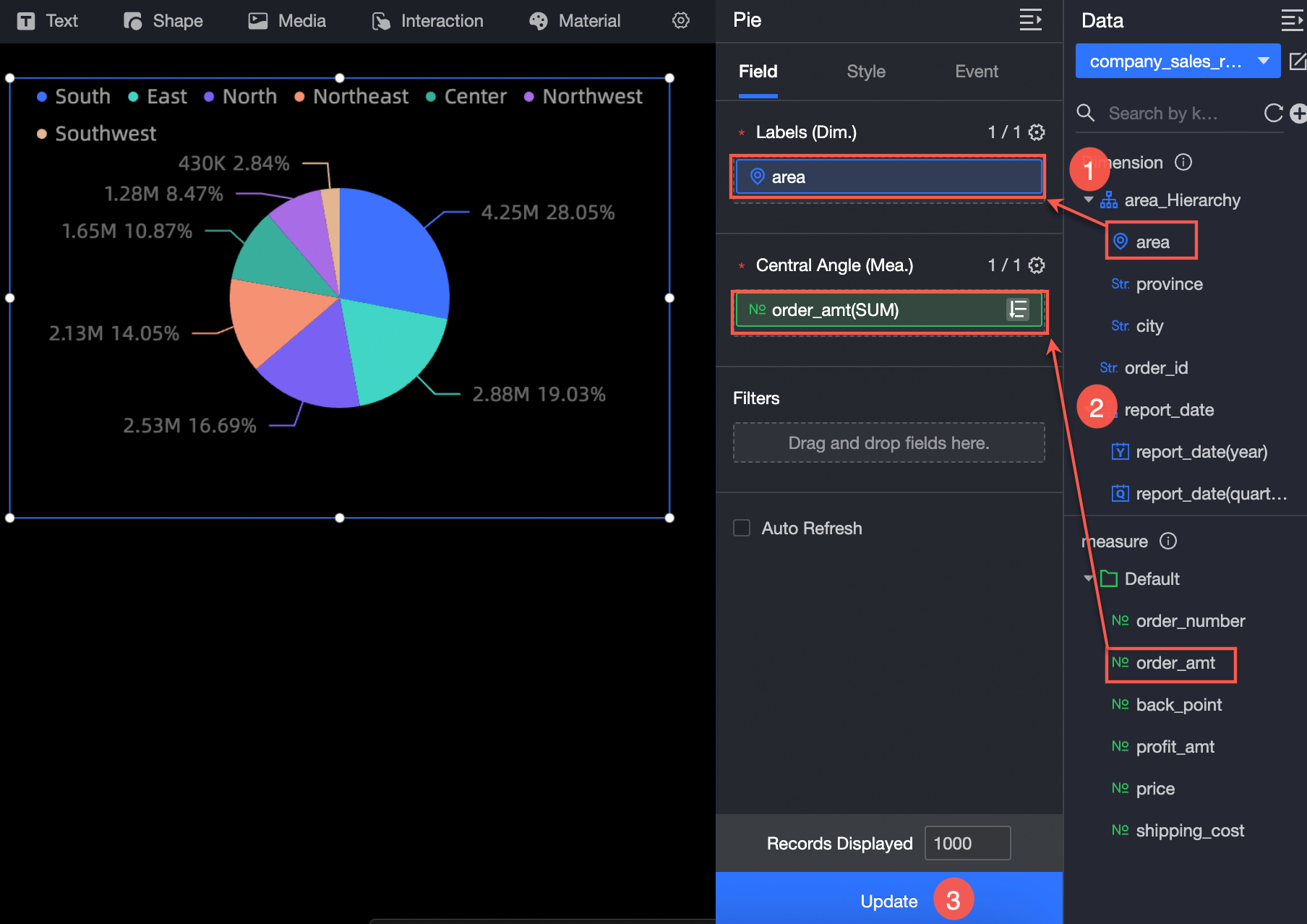Toggle the Northeast legend item
Image resolution: width=1307 pixels, height=924 pixels.
[351, 96]
